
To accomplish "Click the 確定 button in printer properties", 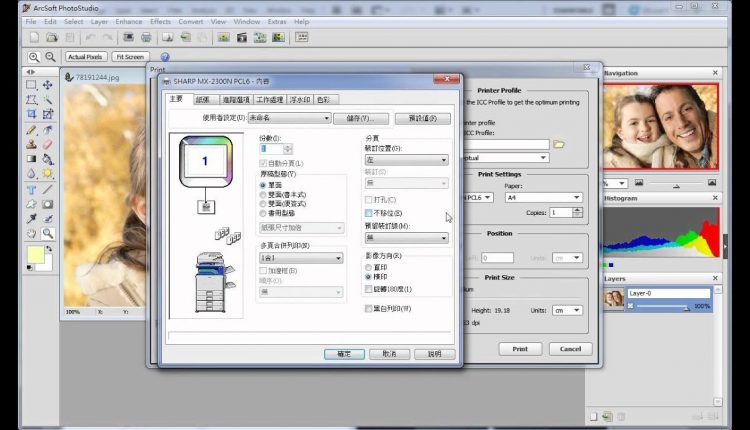I will click(x=344, y=354).
